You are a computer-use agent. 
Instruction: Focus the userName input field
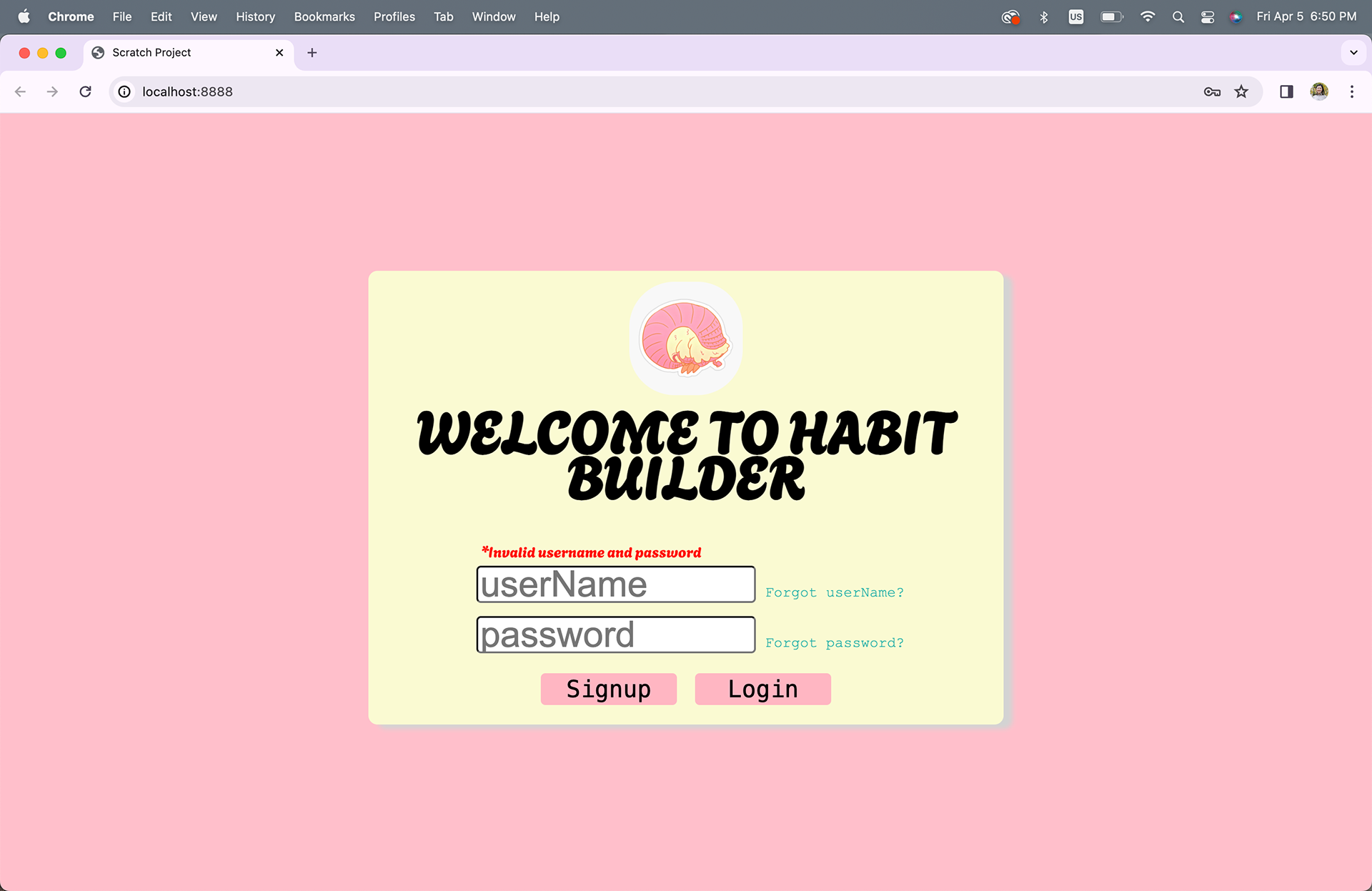(x=615, y=584)
